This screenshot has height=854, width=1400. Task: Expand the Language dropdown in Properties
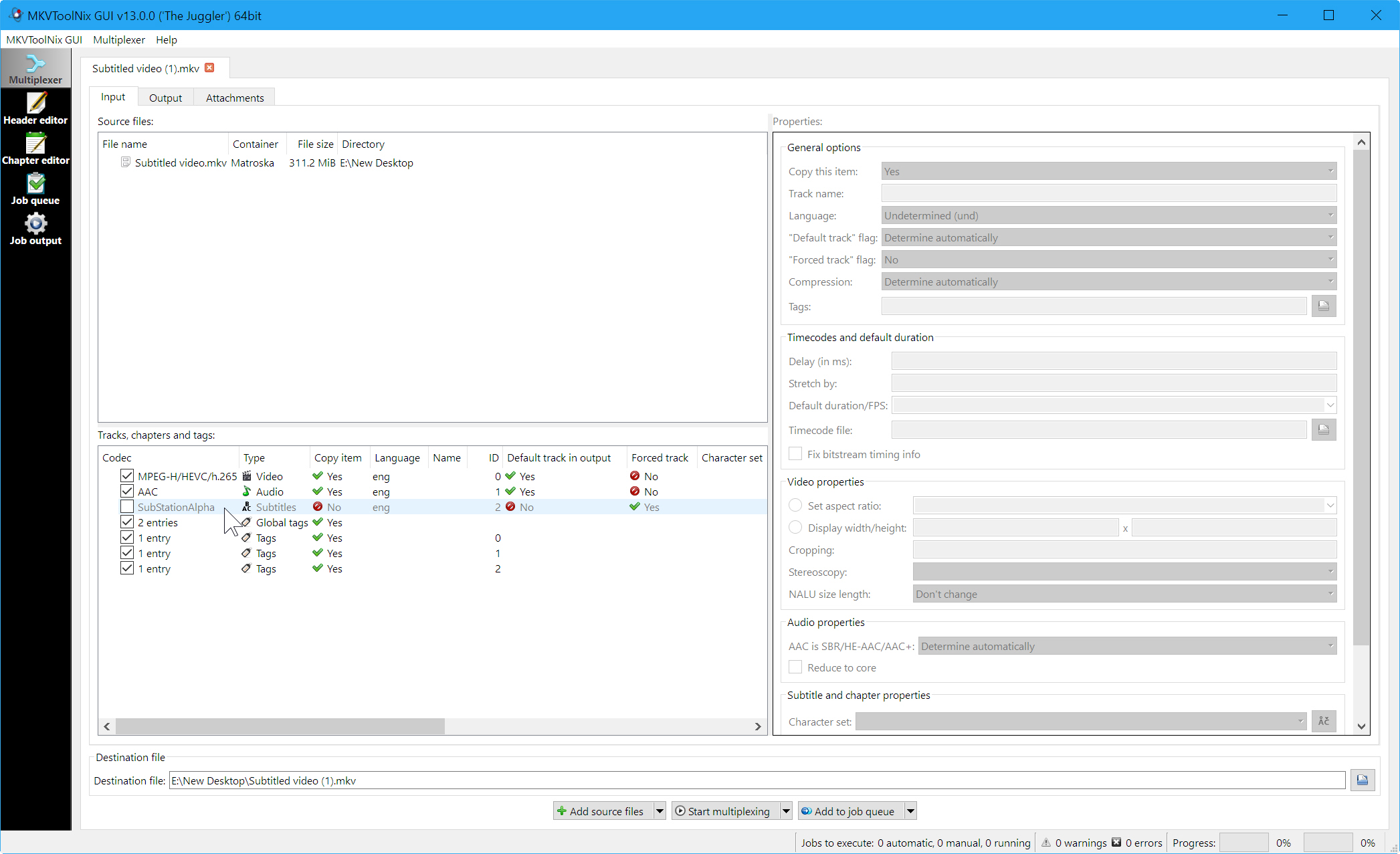[1330, 215]
